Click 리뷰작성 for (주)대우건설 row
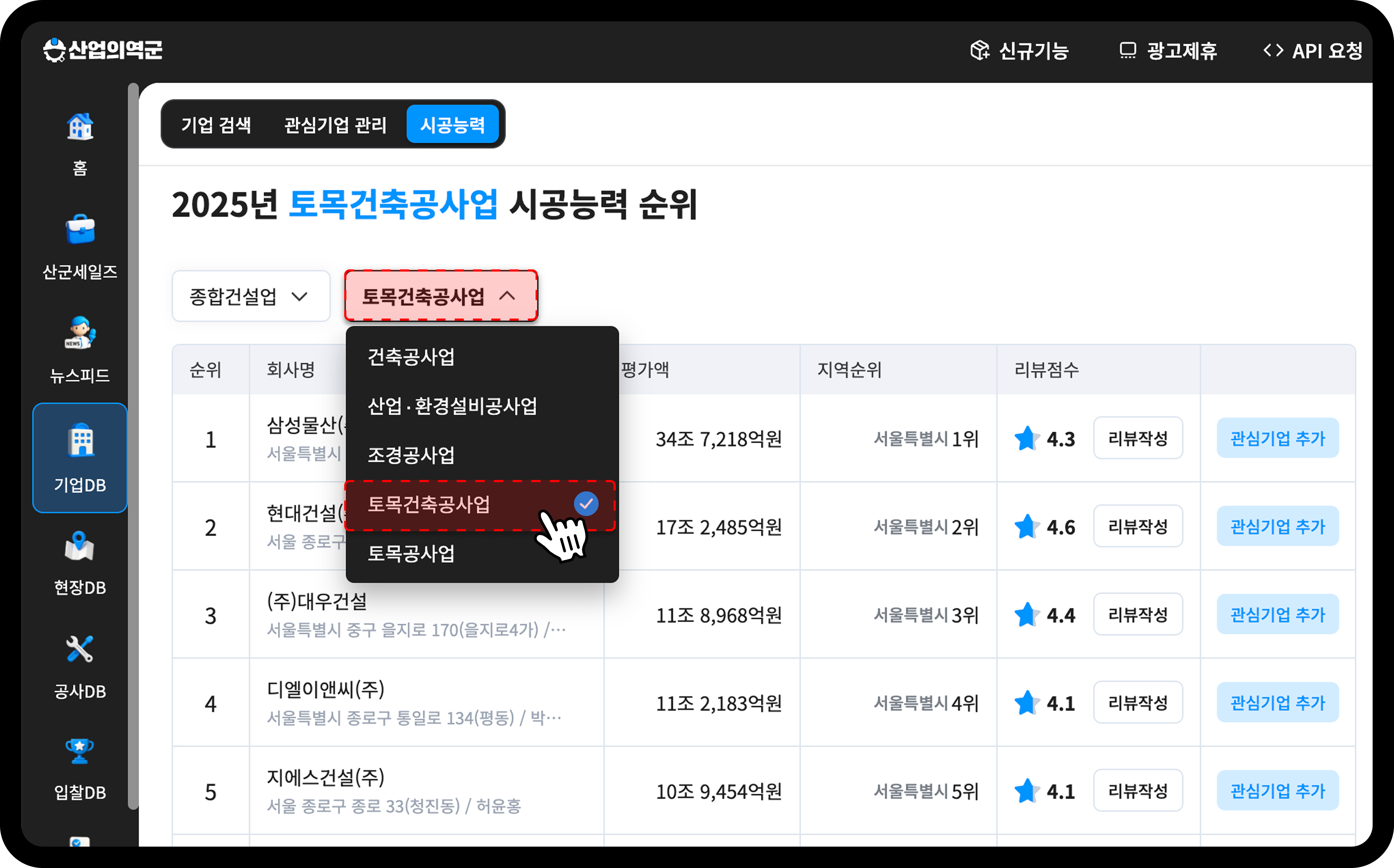 coord(1138,615)
